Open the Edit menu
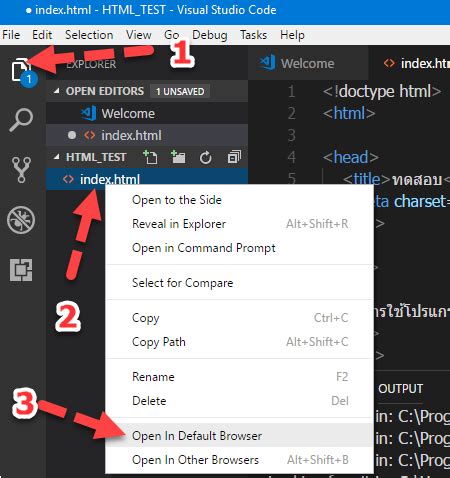The height and width of the screenshot is (478, 450). coord(42,35)
